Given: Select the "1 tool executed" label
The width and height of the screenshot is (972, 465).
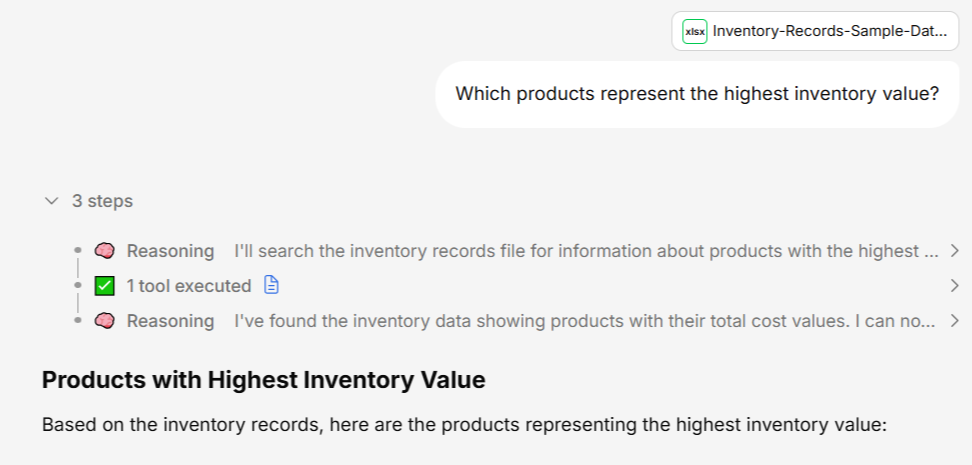Looking at the screenshot, I should tap(188, 286).
